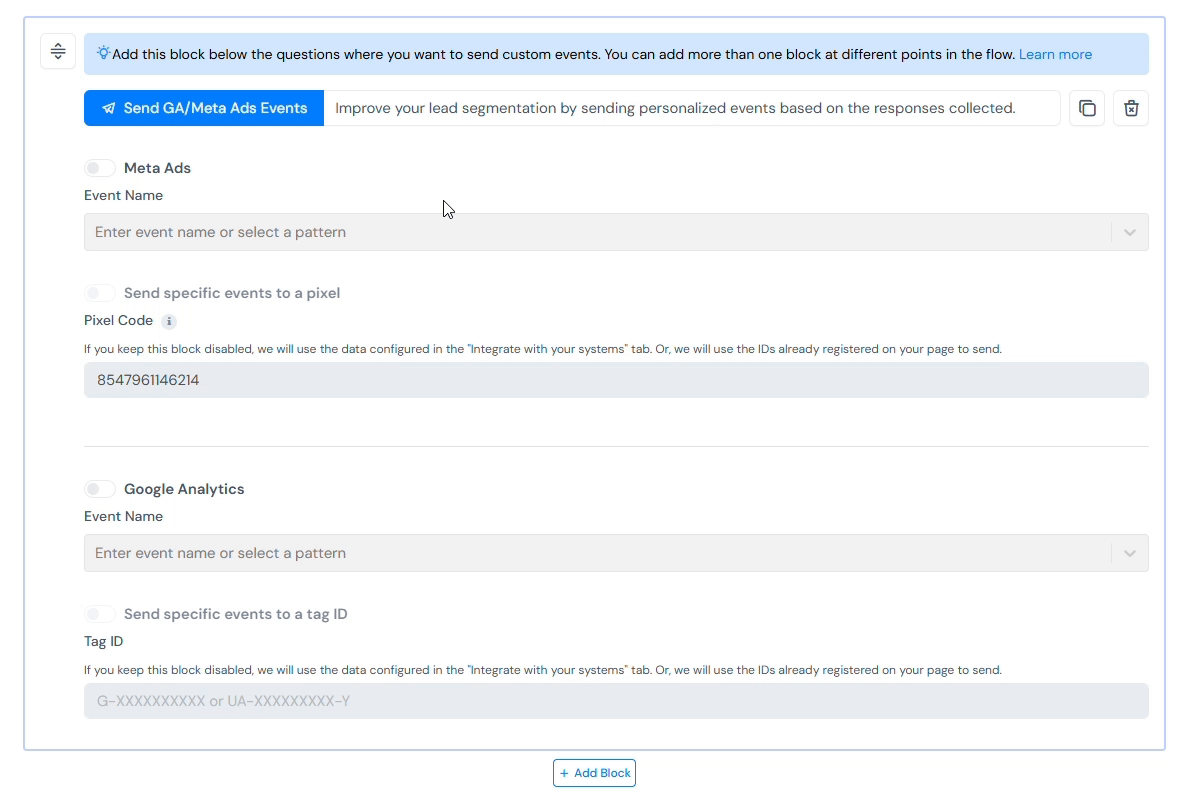This screenshot has height=792, width=1184.
Task: Open the Google Analytics event name dropdown arrow
Action: [1130, 553]
